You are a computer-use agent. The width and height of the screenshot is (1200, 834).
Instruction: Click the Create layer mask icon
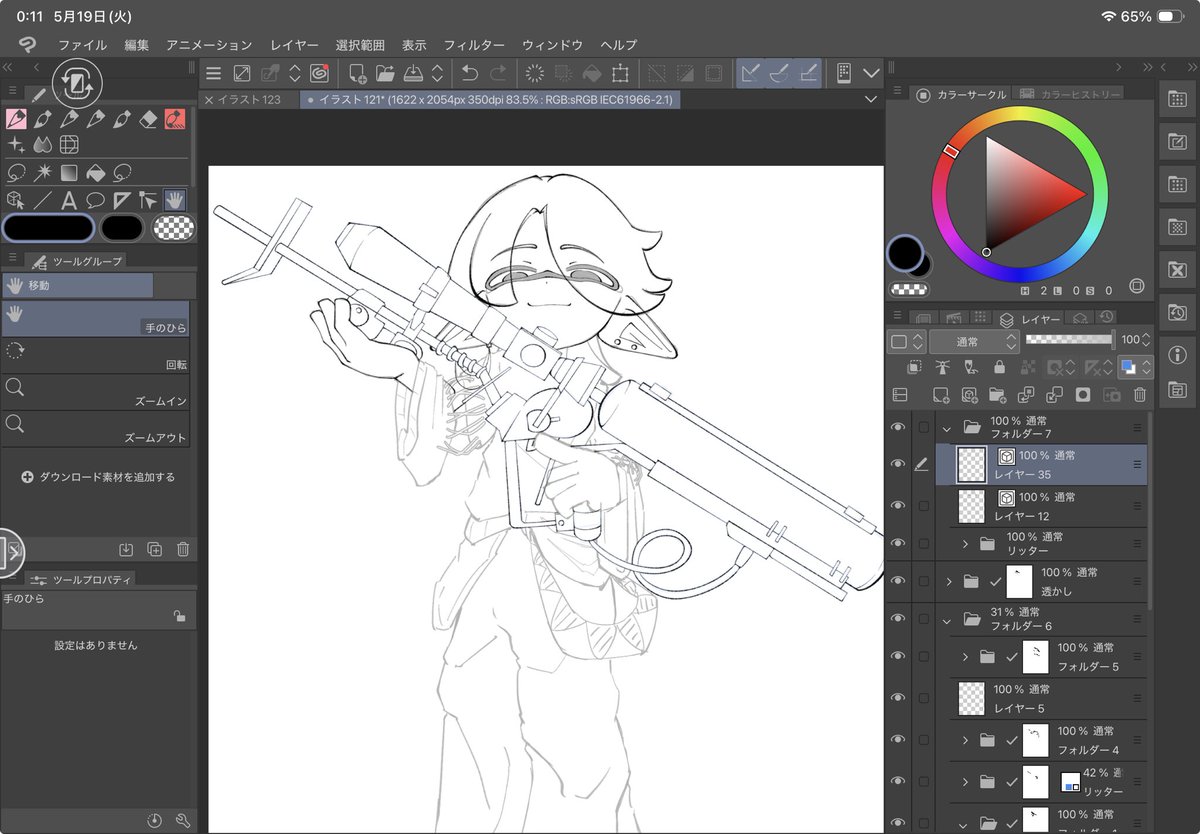(1082, 395)
